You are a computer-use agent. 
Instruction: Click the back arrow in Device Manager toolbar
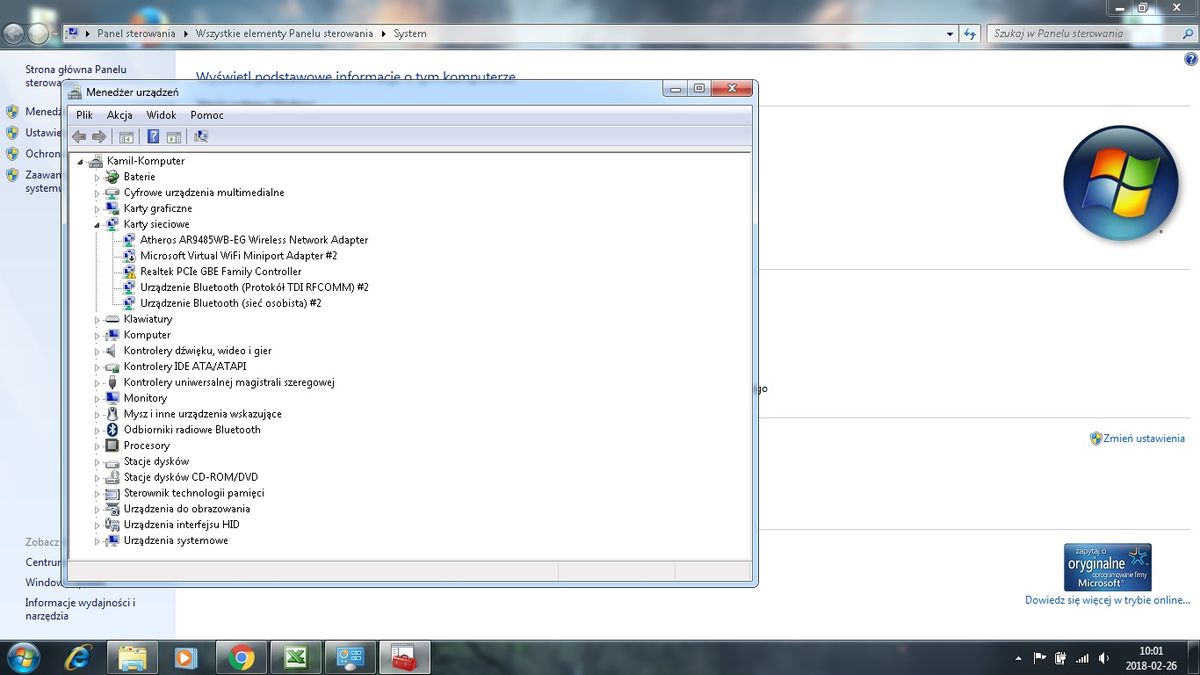[79, 137]
